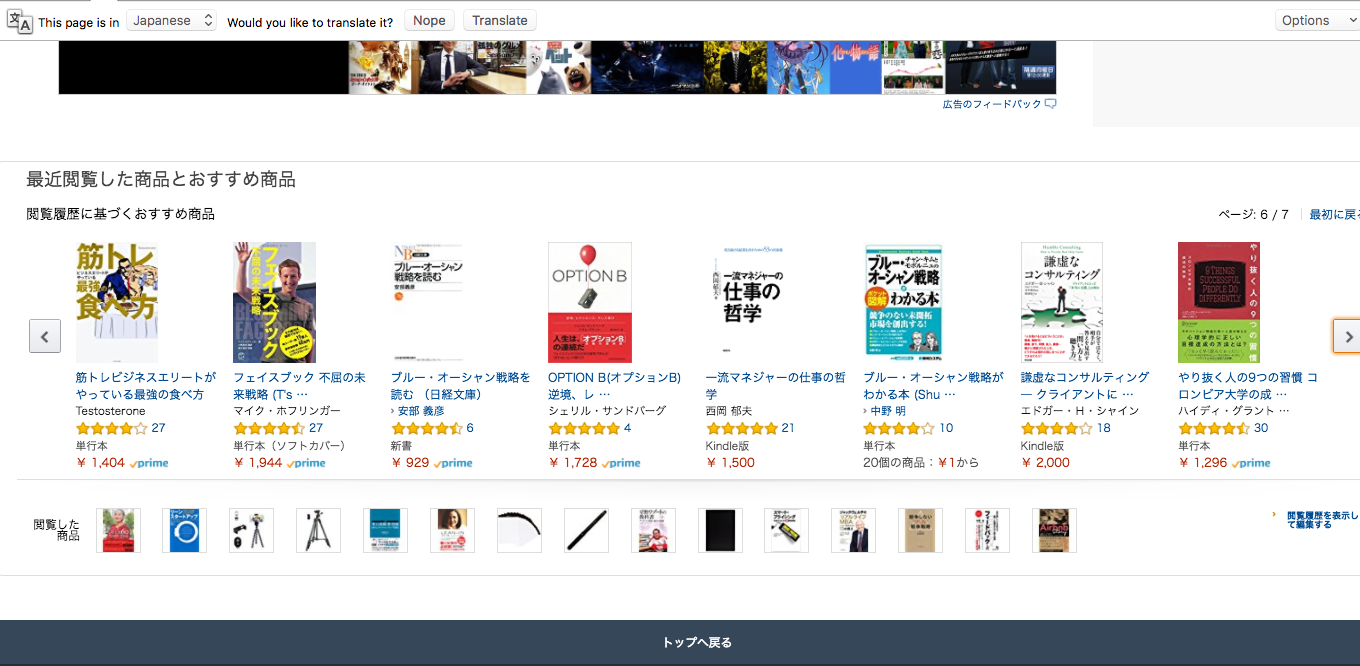Open viewed item white paper sheets thumbnail
1360x666 pixels.
coord(519,530)
